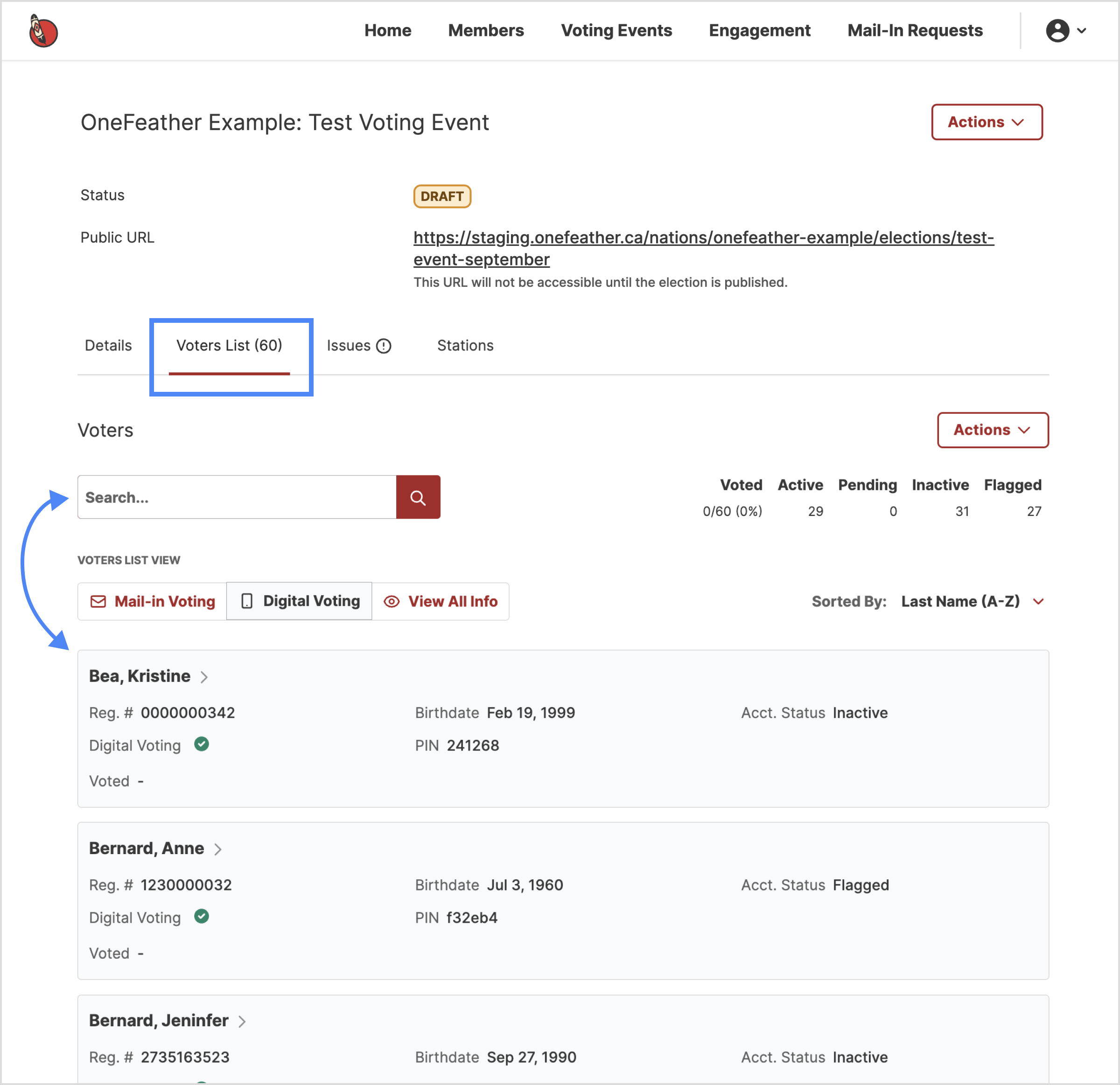Image resolution: width=1120 pixels, height=1085 pixels.
Task: Open Engagement navigation item
Action: point(759,30)
